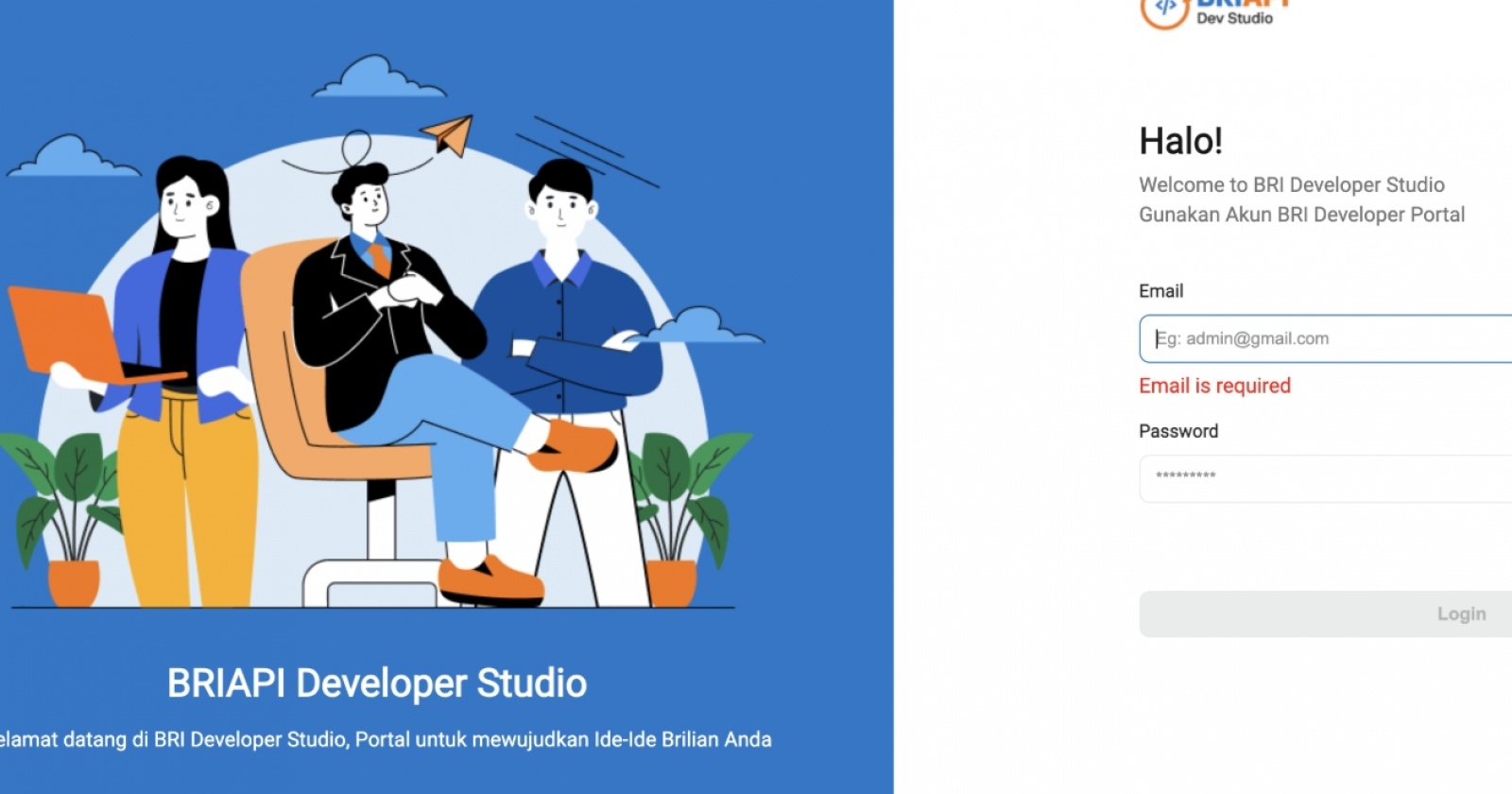The image size is (1512, 794).
Task: Click the 'Dev Studio' logo text
Action: tap(1235, 18)
